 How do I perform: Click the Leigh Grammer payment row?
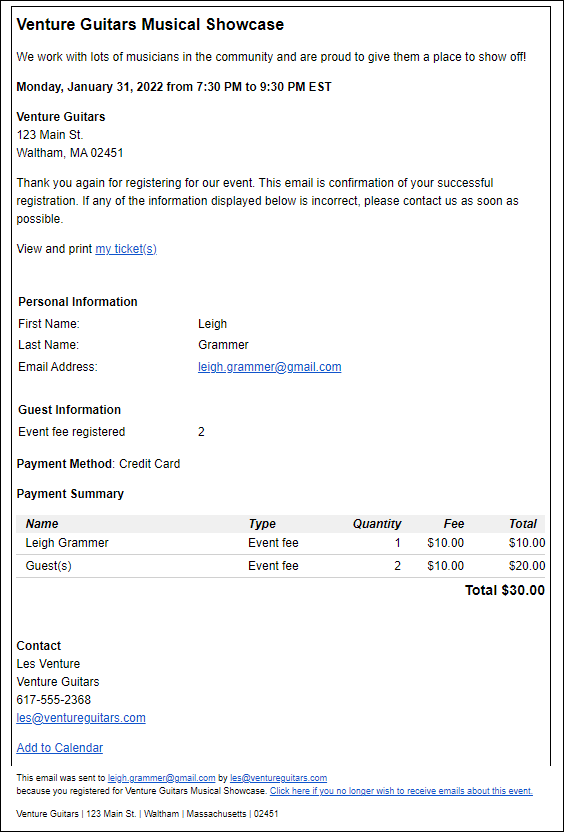point(281,543)
